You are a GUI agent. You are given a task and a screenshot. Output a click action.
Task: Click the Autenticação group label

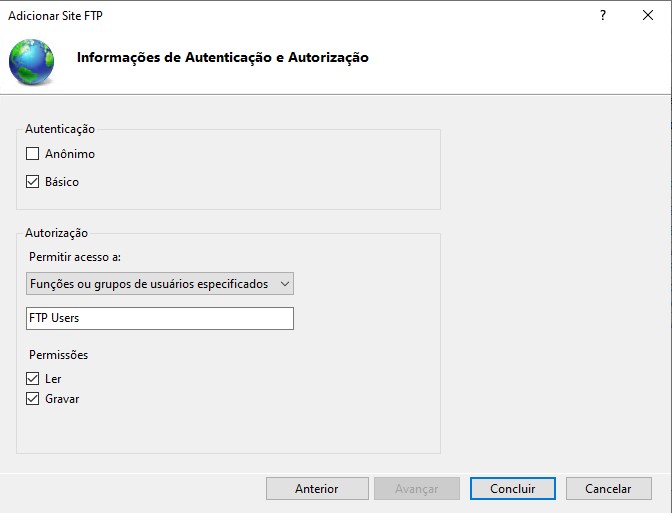pos(60,129)
